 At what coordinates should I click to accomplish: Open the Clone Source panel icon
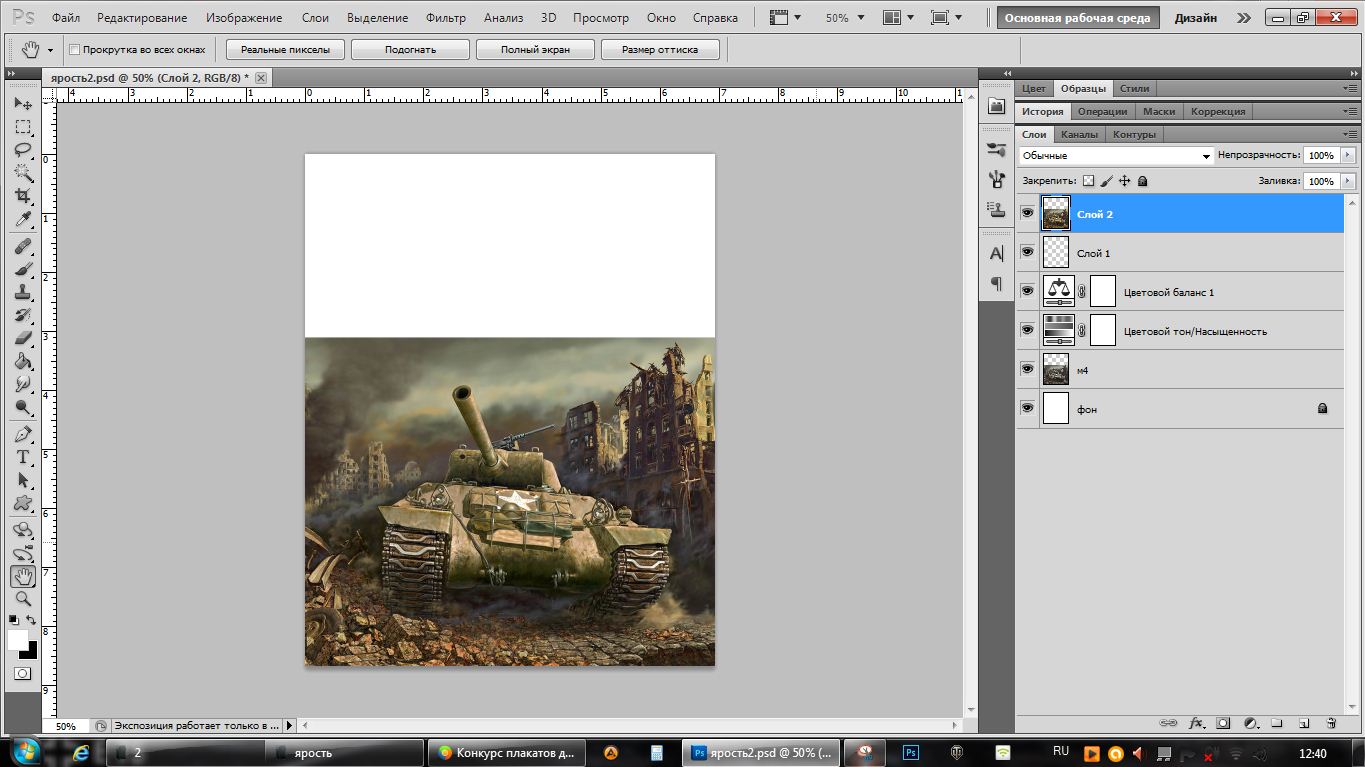coord(996,209)
